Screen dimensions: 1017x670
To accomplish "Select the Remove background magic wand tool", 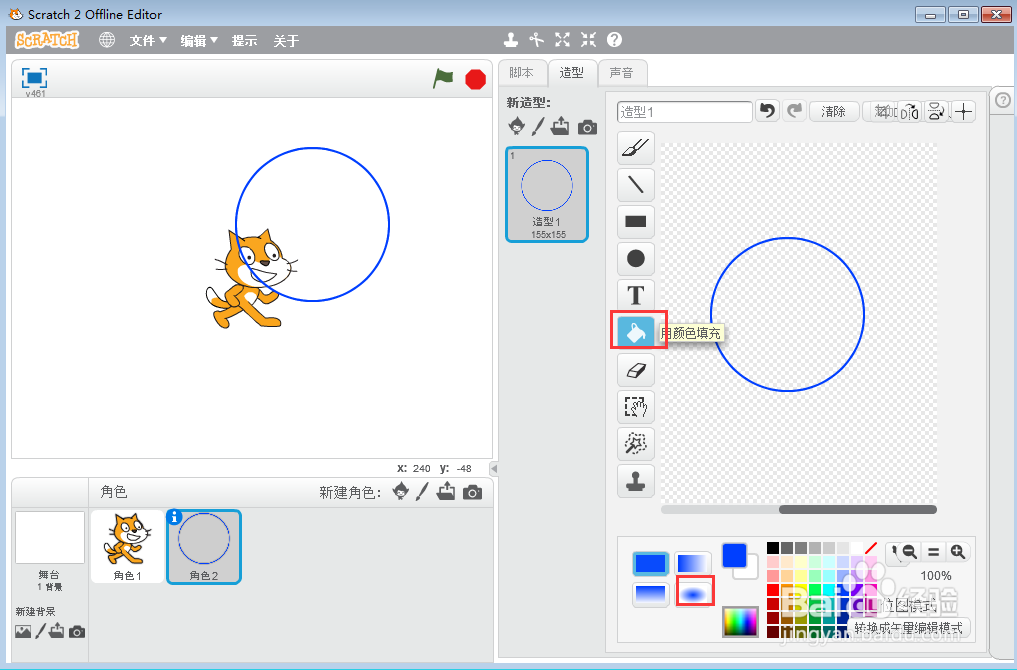I will pyautogui.click(x=636, y=444).
